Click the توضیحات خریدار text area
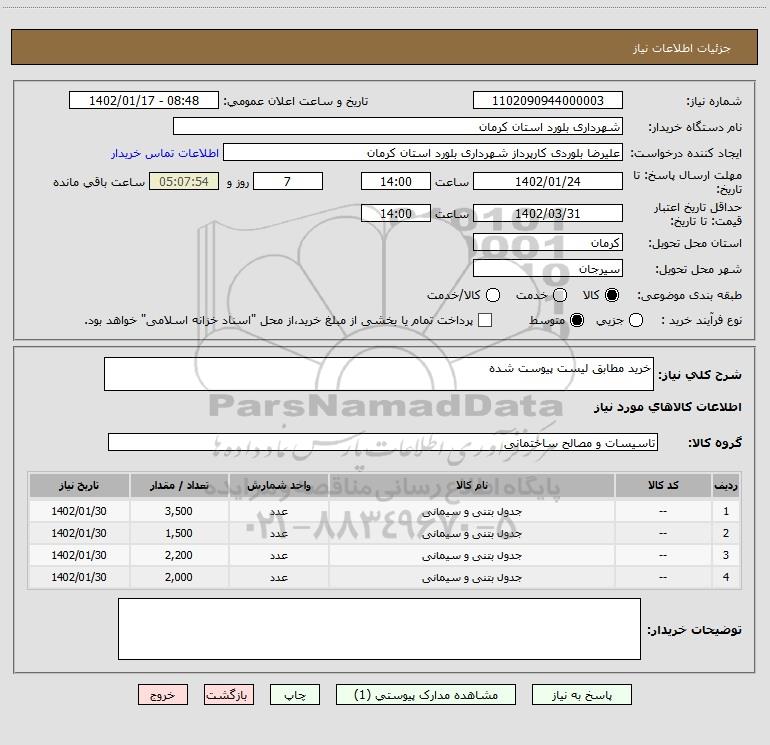Image resolution: width=770 pixels, height=745 pixels. click(379, 629)
